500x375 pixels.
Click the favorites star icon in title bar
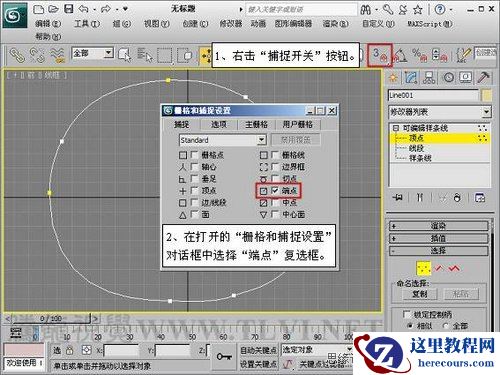pos(418,10)
